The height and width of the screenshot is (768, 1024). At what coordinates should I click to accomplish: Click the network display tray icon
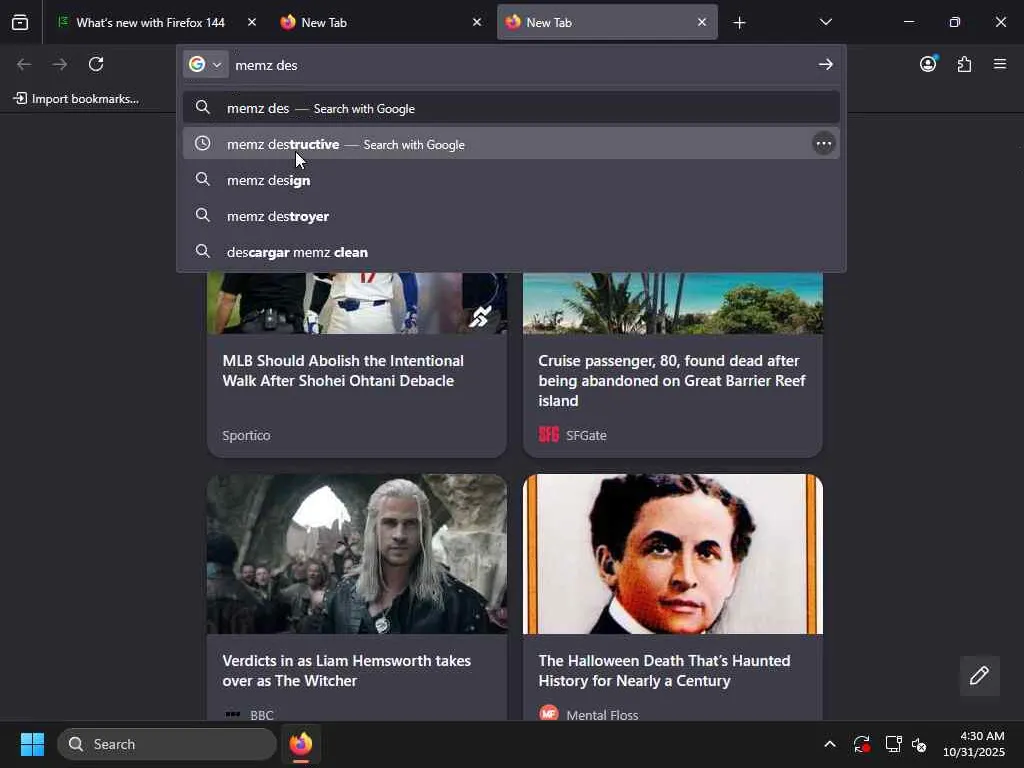point(892,744)
